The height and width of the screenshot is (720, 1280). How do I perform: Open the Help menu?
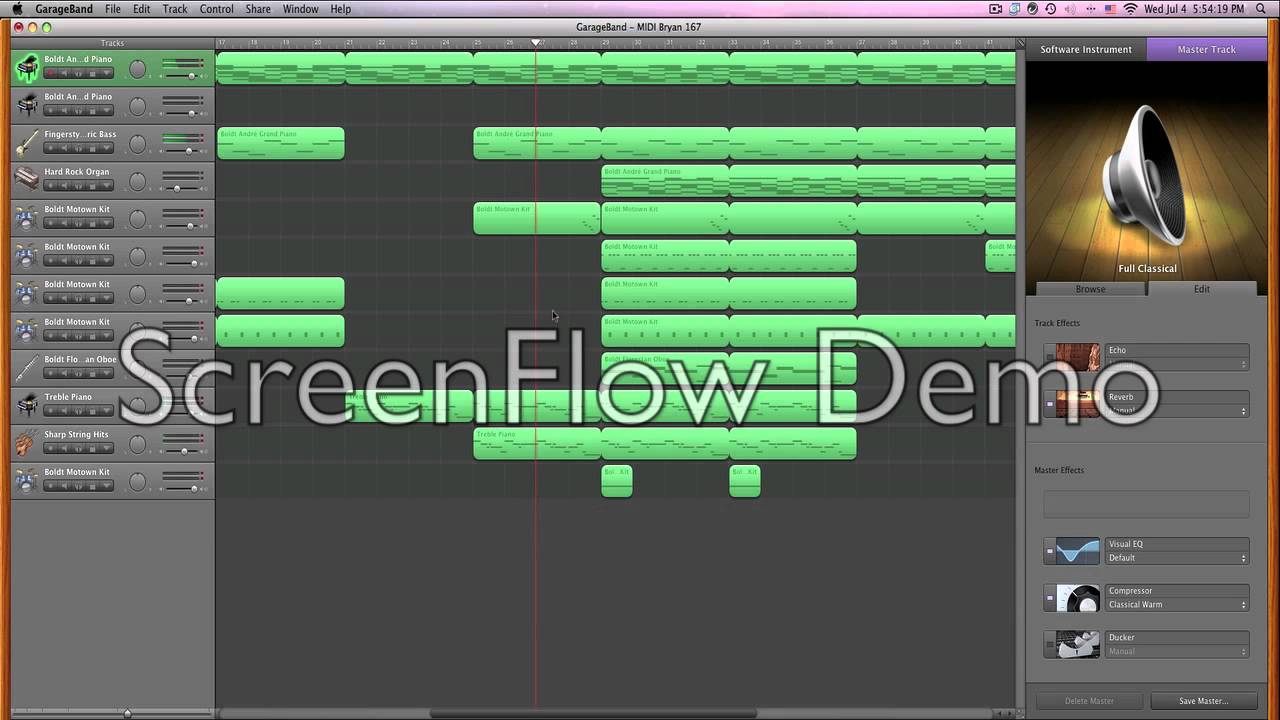click(340, 9)
